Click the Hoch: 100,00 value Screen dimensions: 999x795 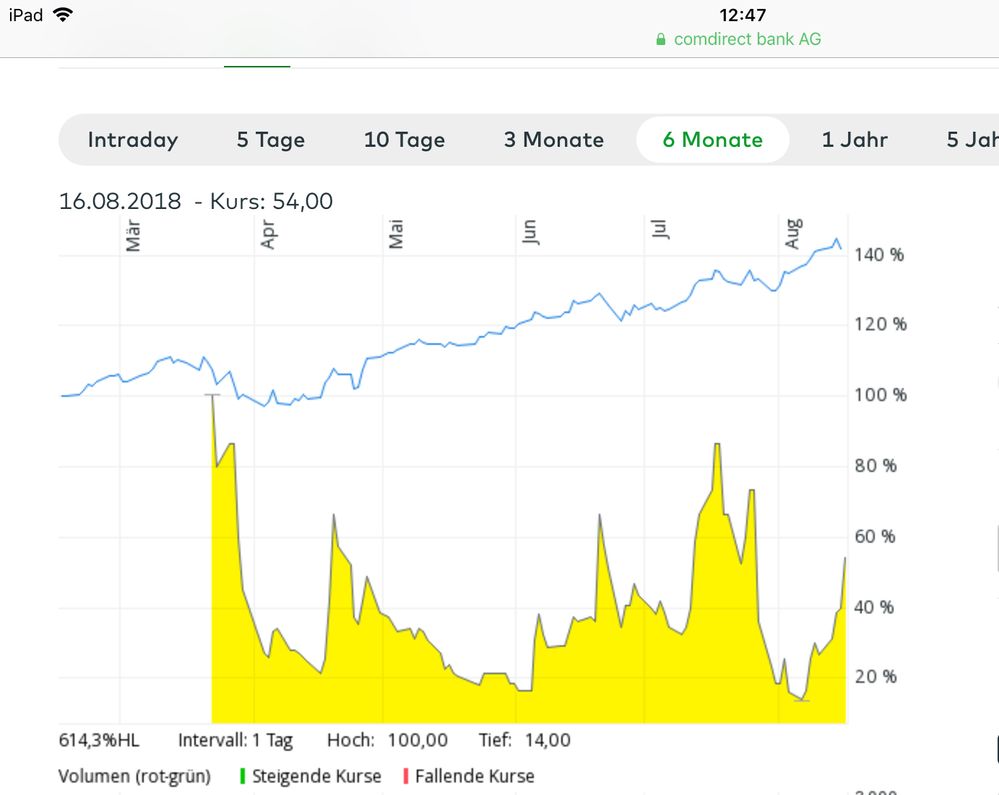click(x=387, y=741)
